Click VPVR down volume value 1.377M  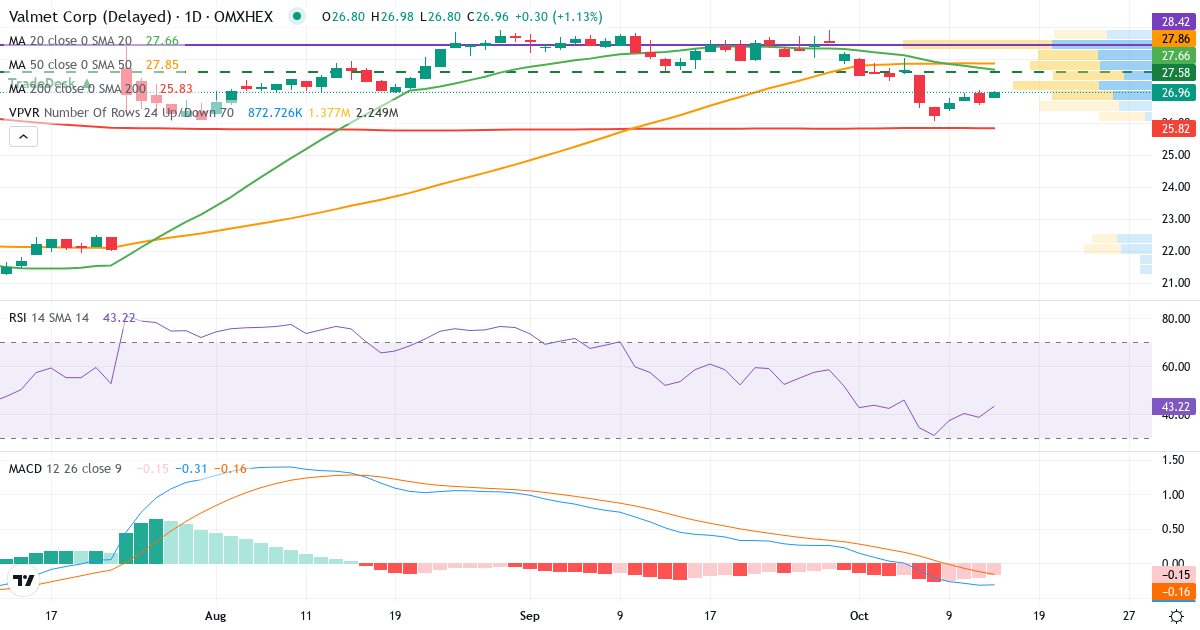[329, 113]
